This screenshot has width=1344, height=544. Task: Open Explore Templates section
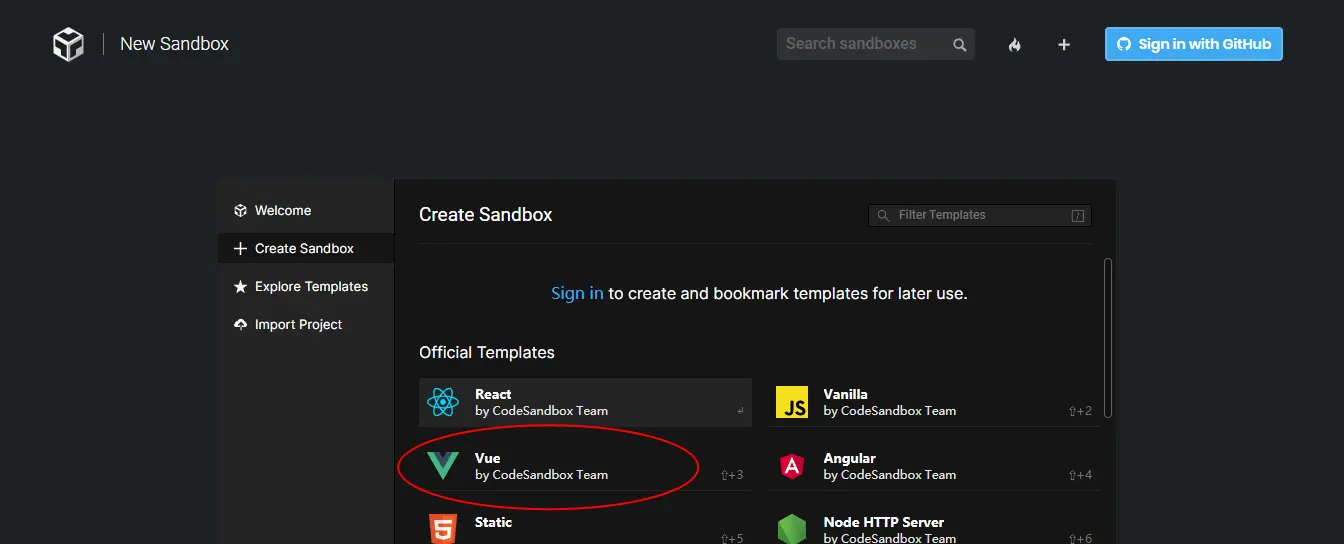pos(306,287)
